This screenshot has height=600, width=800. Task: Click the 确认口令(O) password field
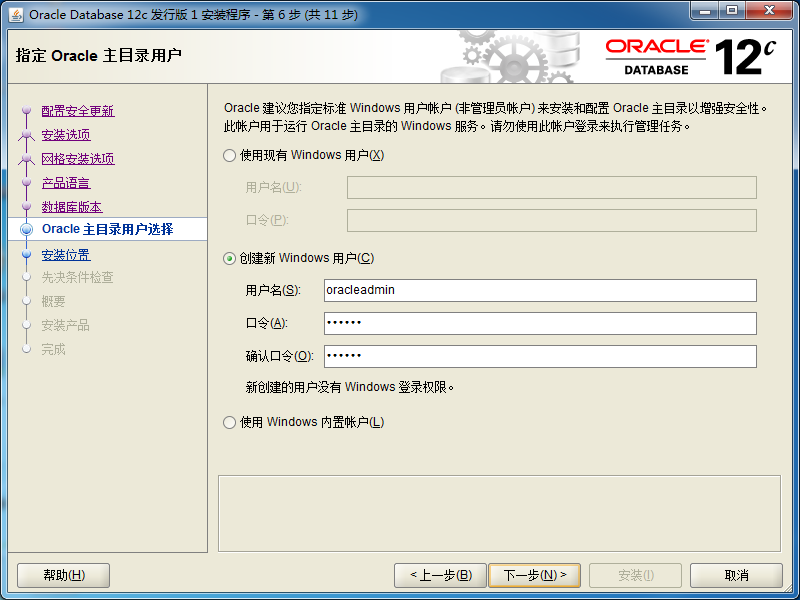point(540,356)
